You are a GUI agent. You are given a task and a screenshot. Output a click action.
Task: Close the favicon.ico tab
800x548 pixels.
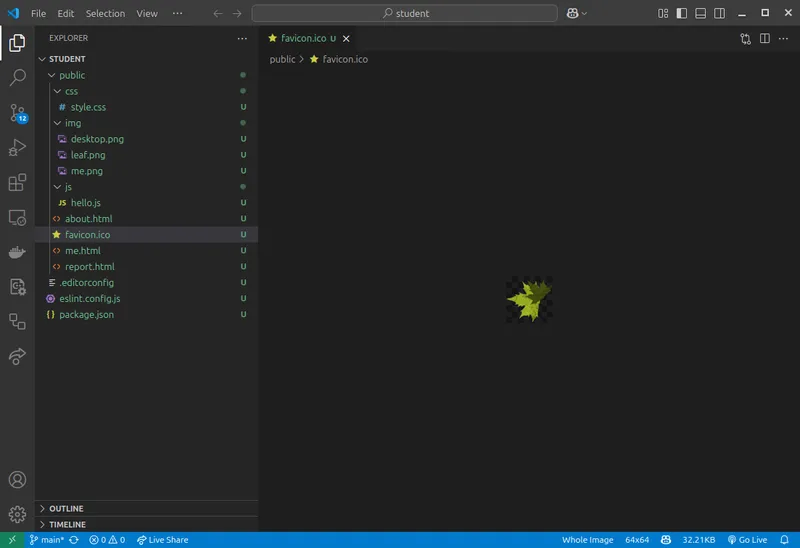point(346,39)
